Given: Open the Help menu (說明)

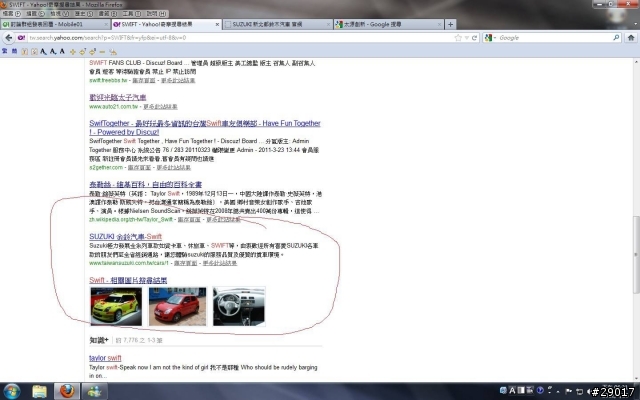Looking at the screenshot, I should coord(156,13).
